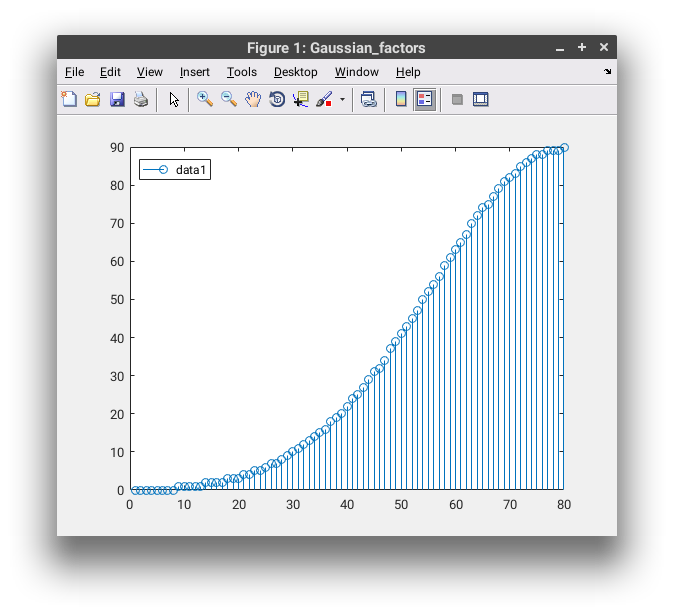Open the Edit menu
The image size is (674, 615).
(x=110, y=72)
